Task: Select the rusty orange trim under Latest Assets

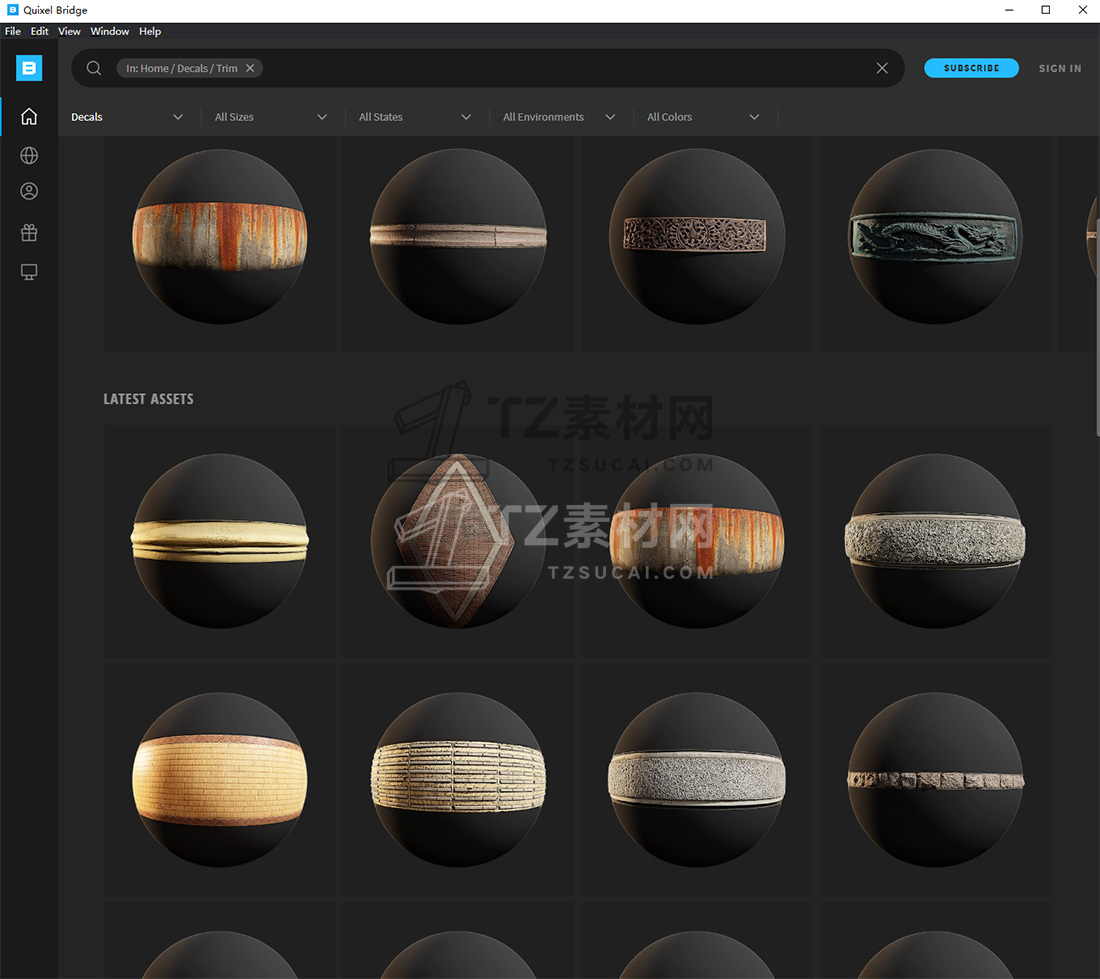Action: pyautogui.click(x=697, y=541)
